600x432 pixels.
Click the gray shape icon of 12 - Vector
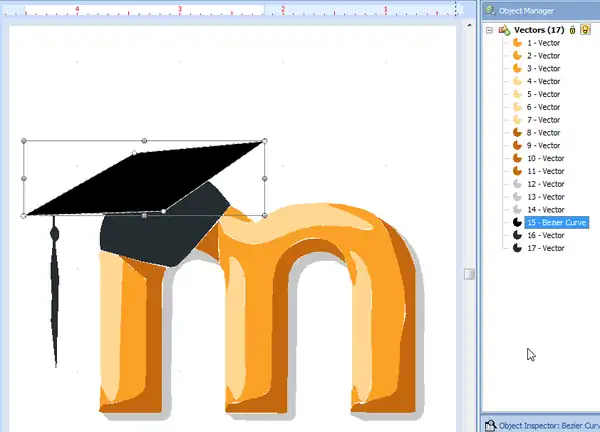click(x=517, y=184)
